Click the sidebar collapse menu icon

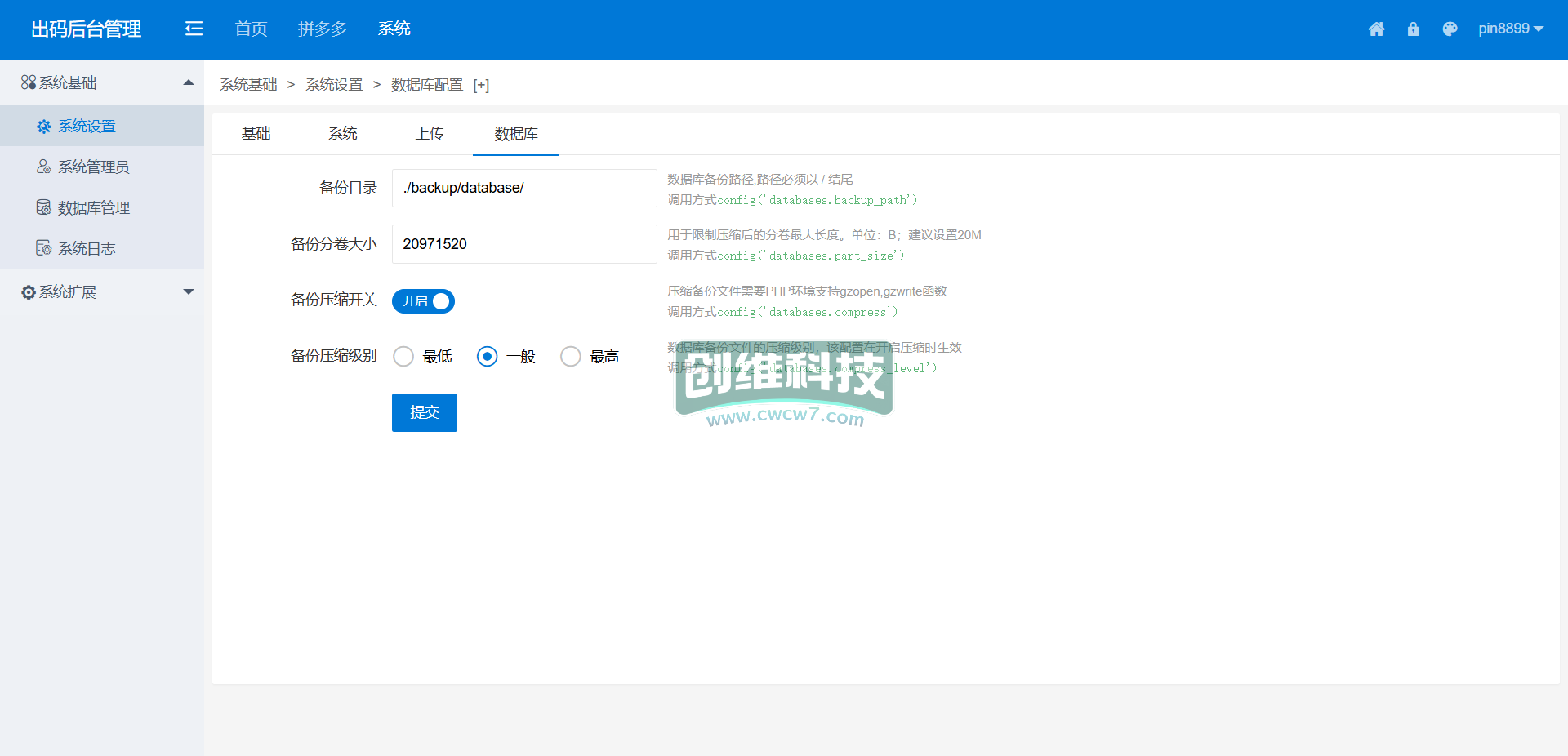point(194,29)
